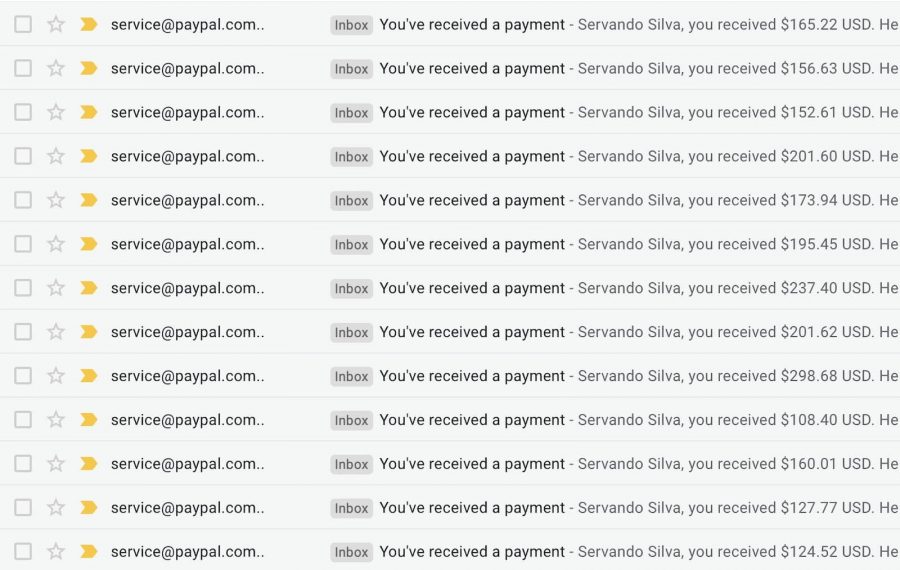Select checkbox for the $195.45 email
Viewport: 900px width, 570px height.
[x=23, y=244]
